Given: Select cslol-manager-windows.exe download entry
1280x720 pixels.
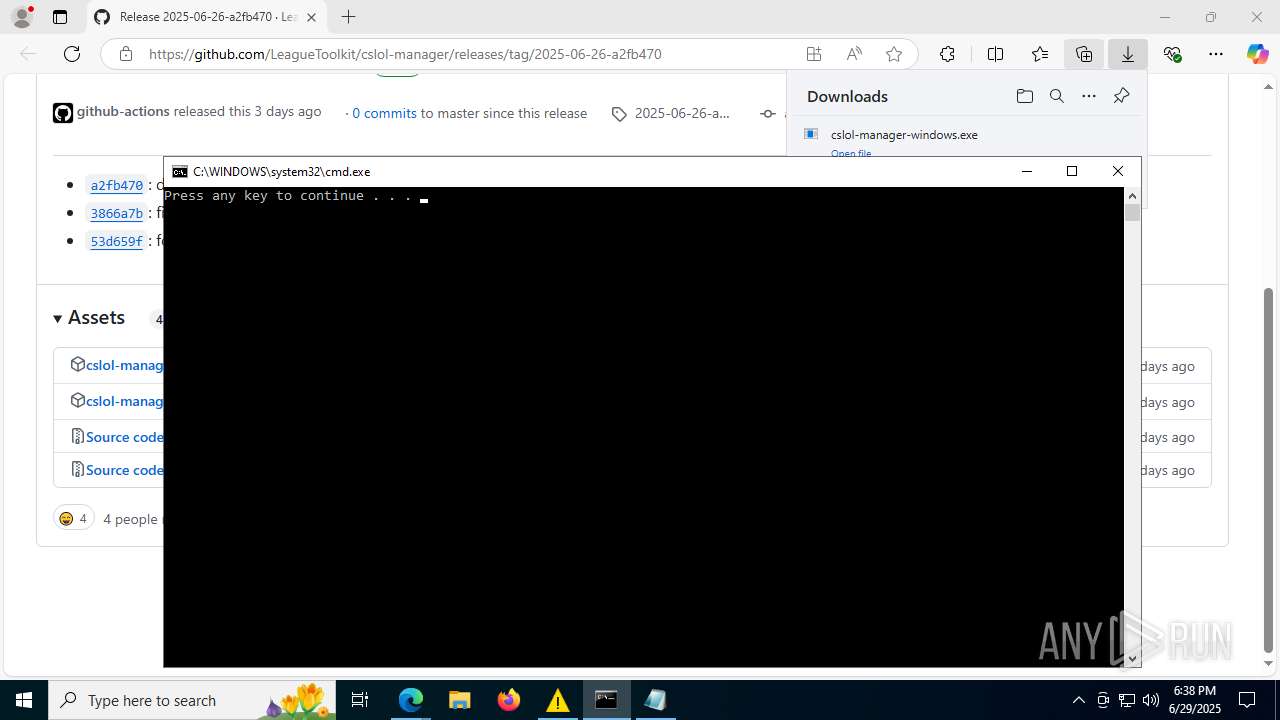Looking at the screenshot, I should coord(904,134).
